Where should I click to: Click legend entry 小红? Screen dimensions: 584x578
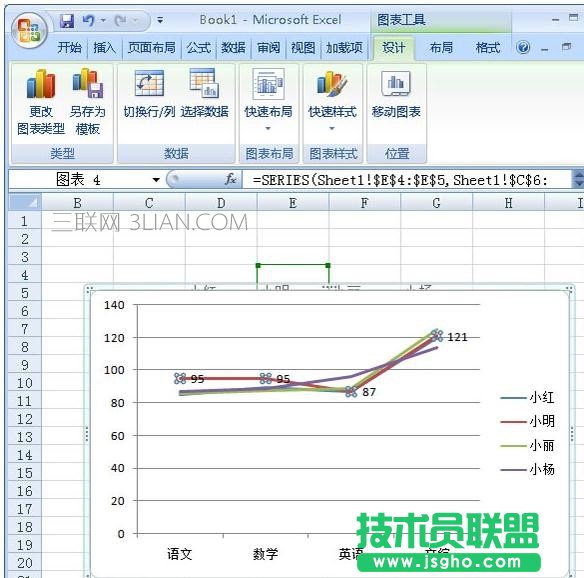(527, 398)
